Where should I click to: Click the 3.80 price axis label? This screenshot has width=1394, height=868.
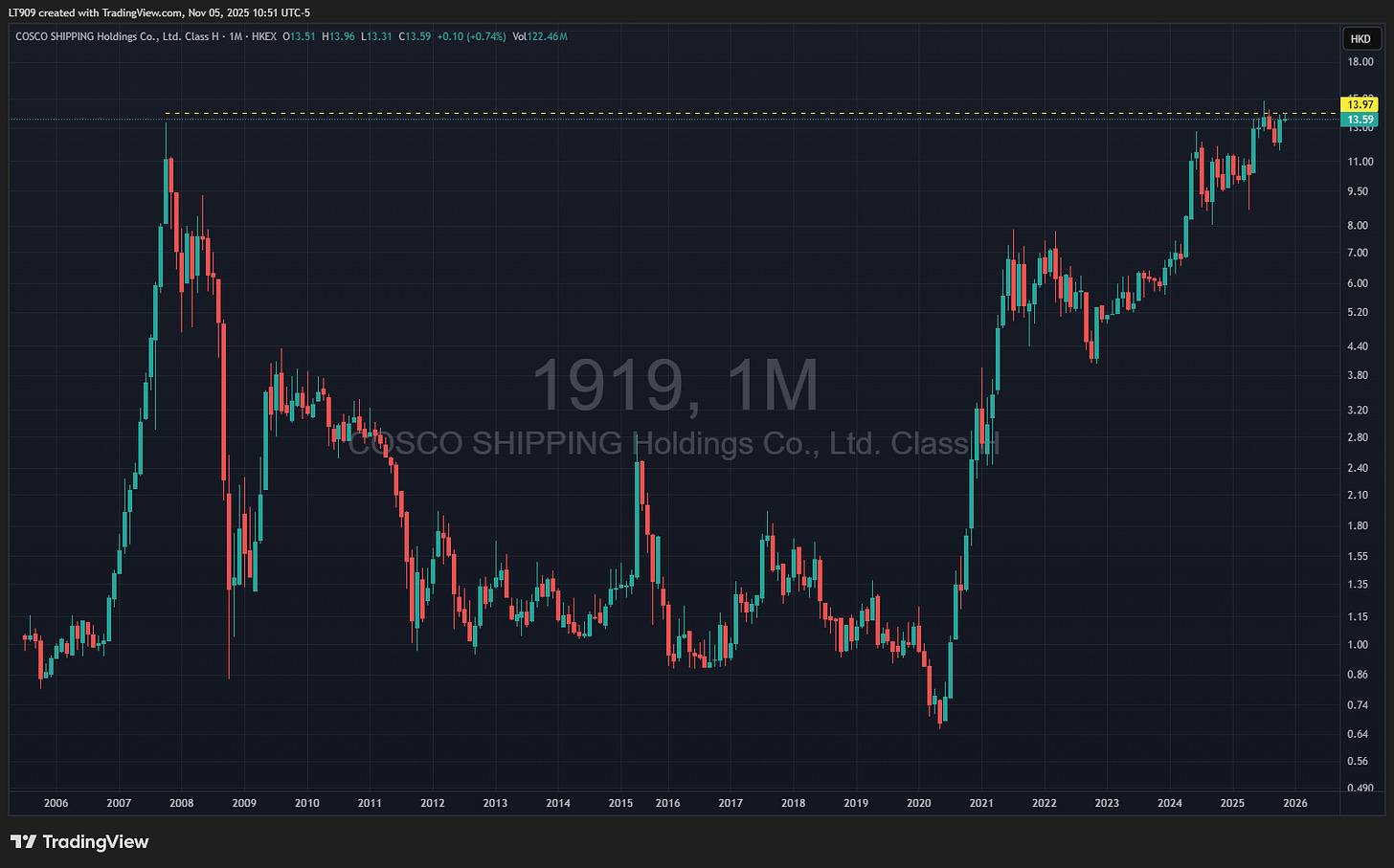point(1359,375)
